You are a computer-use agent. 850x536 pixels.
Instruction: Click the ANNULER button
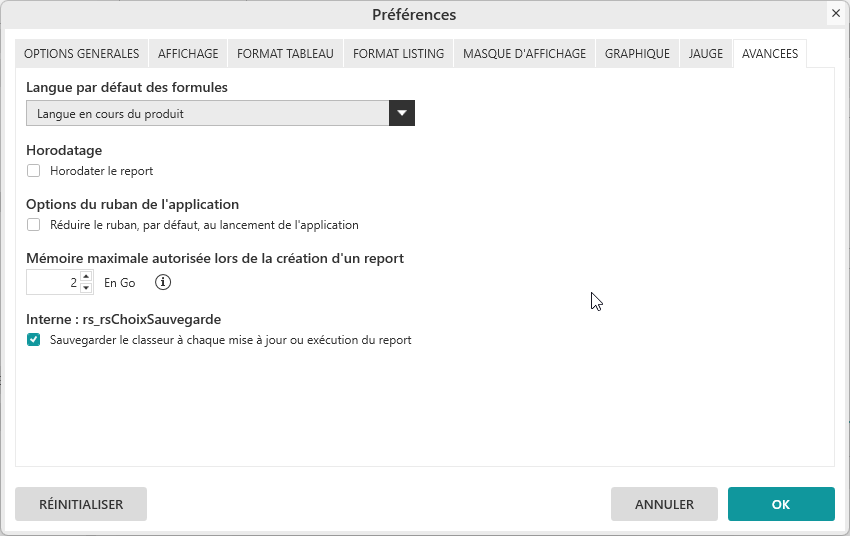(664, 504)
